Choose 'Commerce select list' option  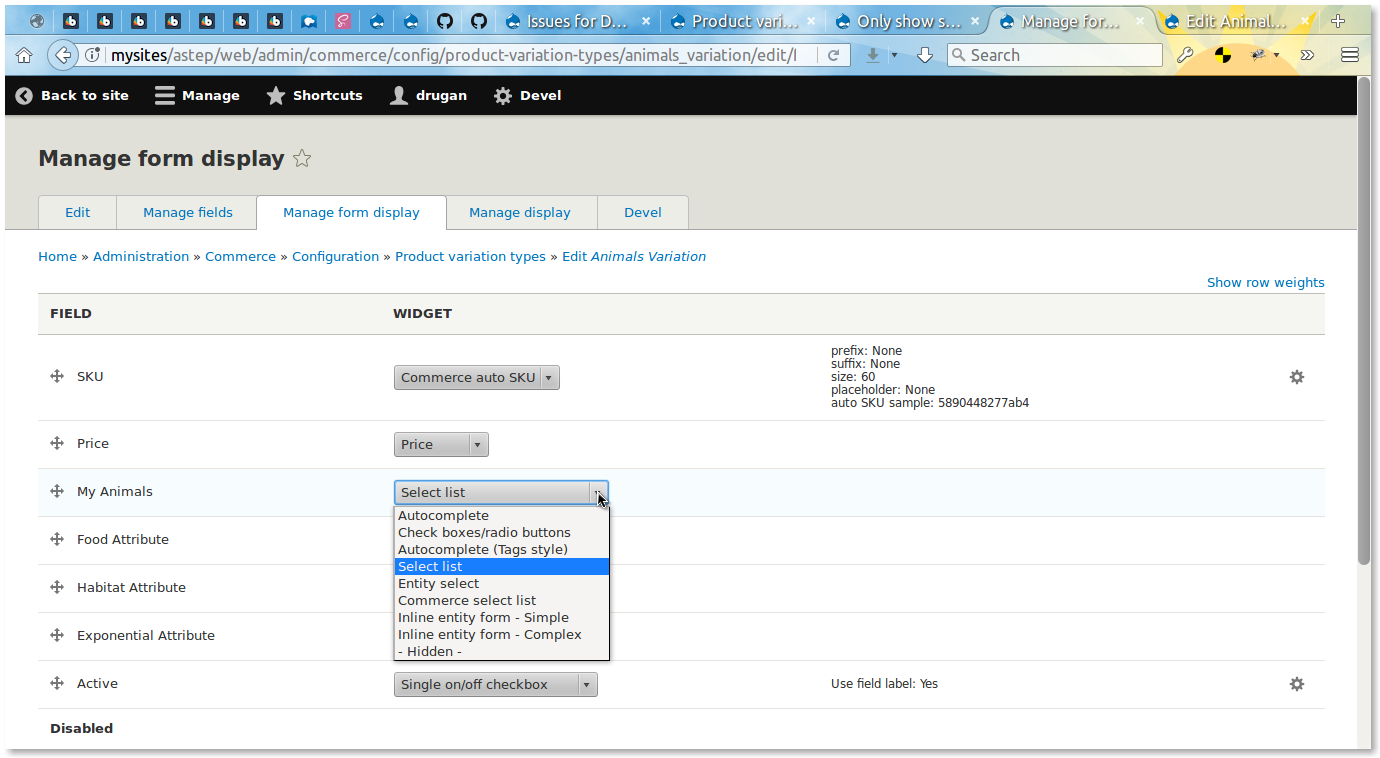[501, 601]
